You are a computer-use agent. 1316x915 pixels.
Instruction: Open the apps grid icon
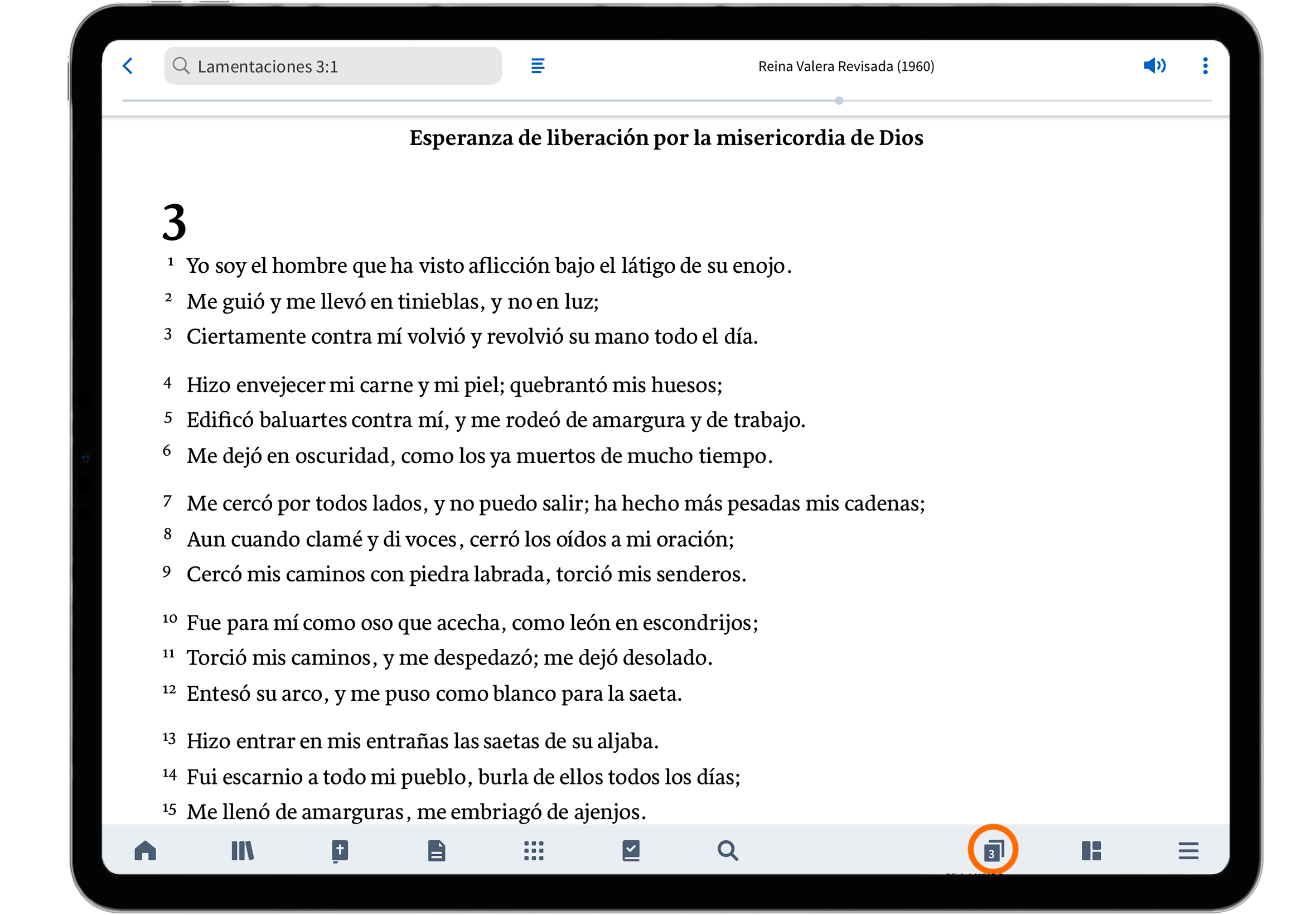coord(534,851)
